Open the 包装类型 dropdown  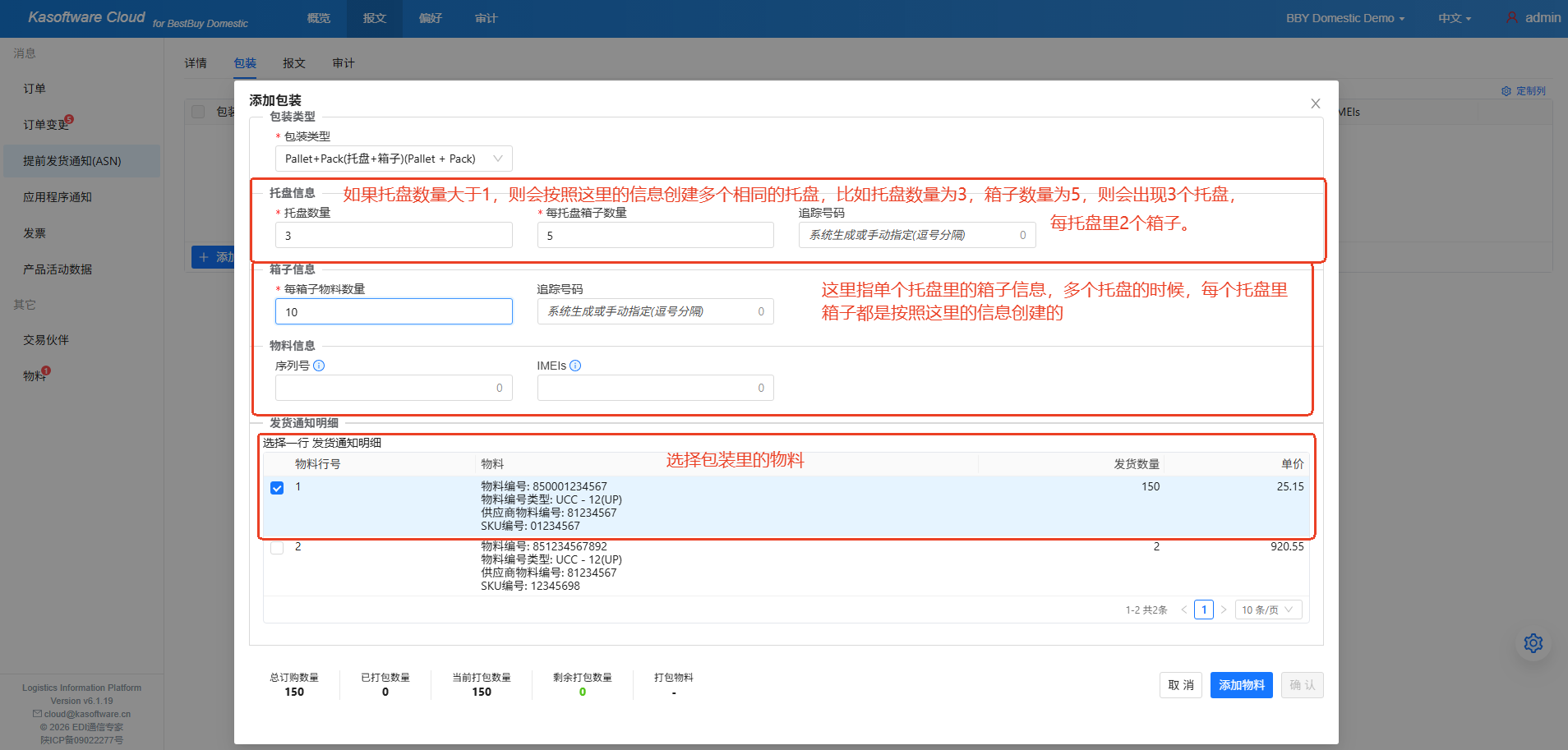click(393, 158)
